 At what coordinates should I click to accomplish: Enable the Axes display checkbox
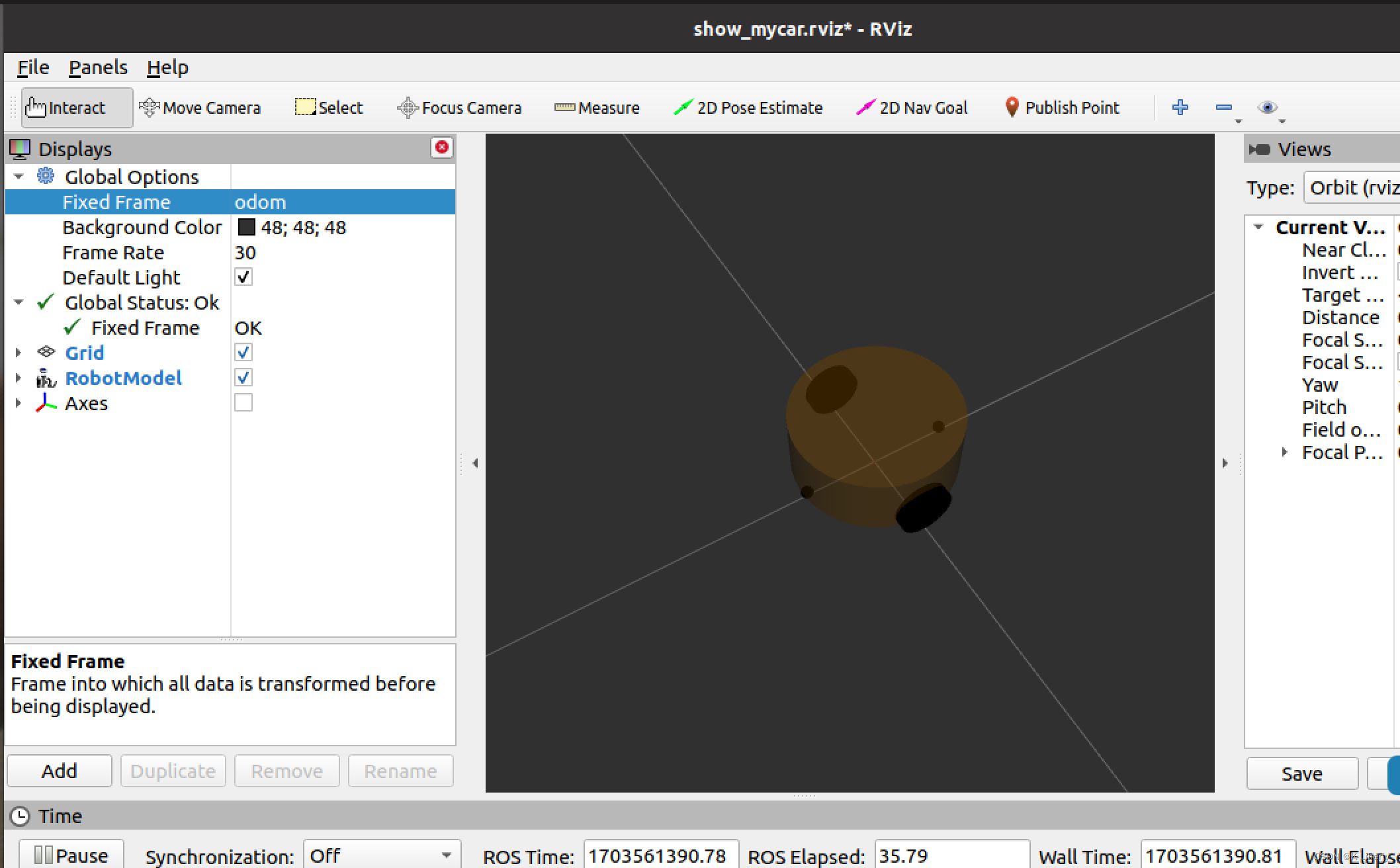(x=243, y=403)
